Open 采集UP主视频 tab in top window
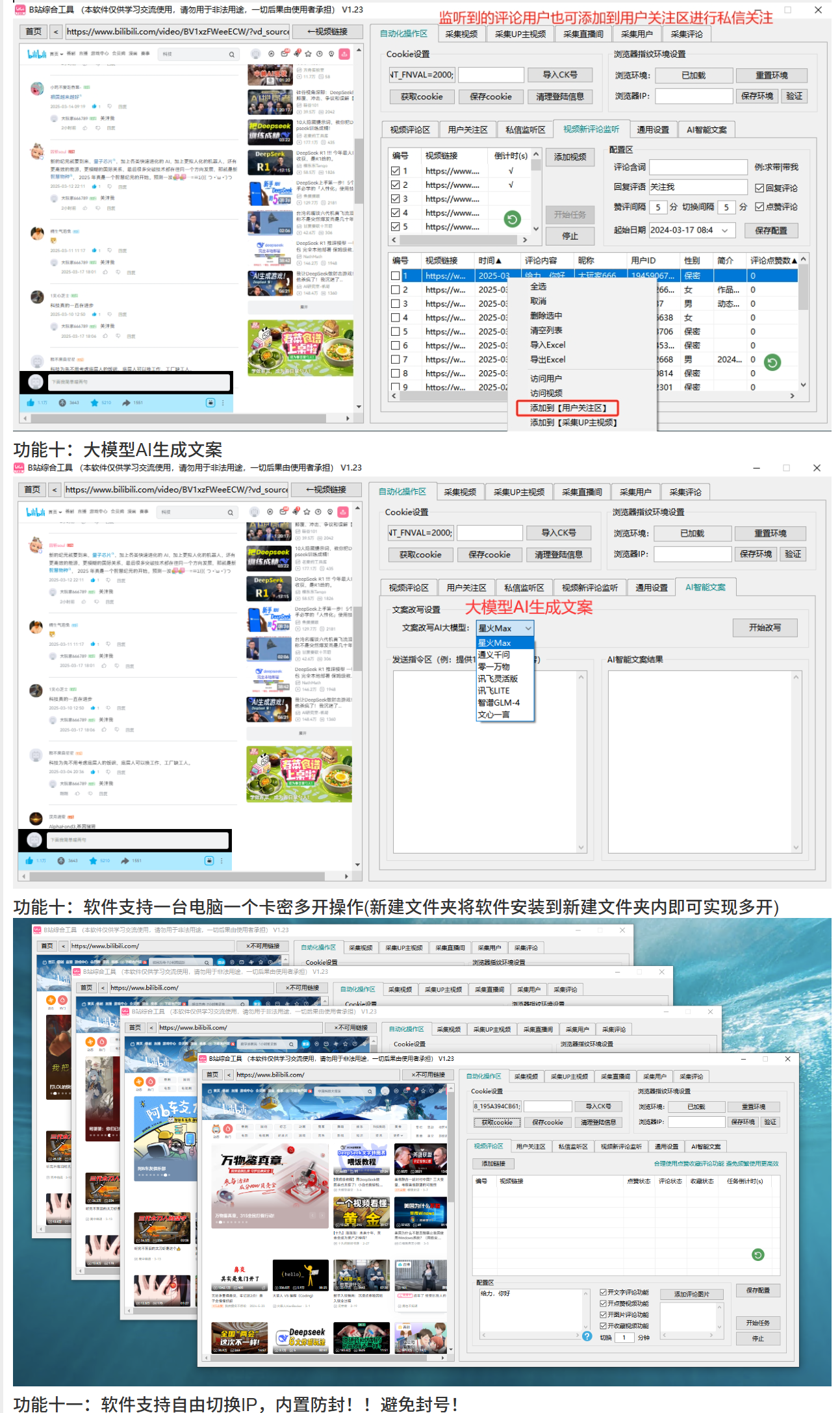840x1413 pixels. click(x=520, y=34)
